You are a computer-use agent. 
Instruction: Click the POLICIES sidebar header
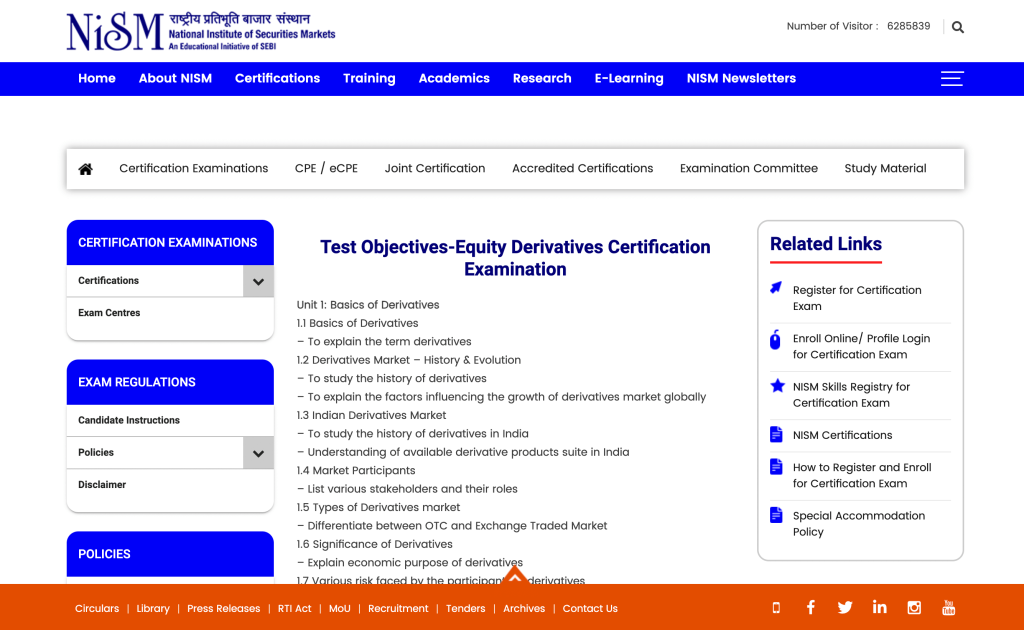(170, 554)
